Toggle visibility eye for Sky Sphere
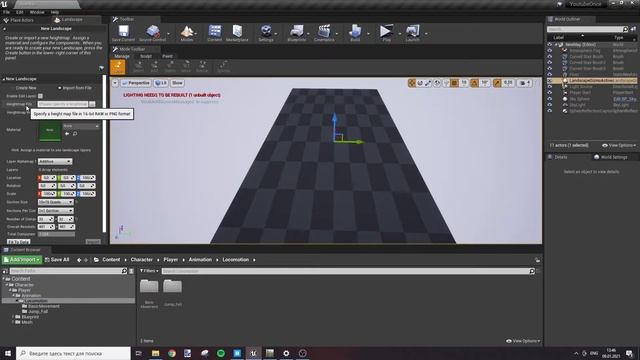Viewport: 640px width, 360px height. [x=550, y=99]
